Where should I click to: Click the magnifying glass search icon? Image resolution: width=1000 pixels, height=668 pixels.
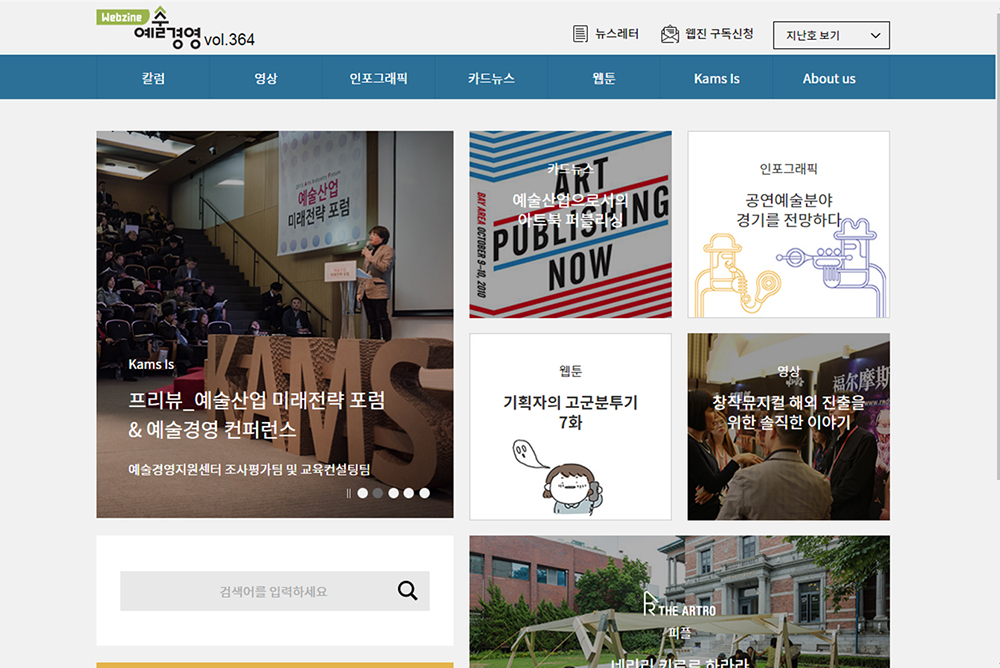(x=408, y=591)
